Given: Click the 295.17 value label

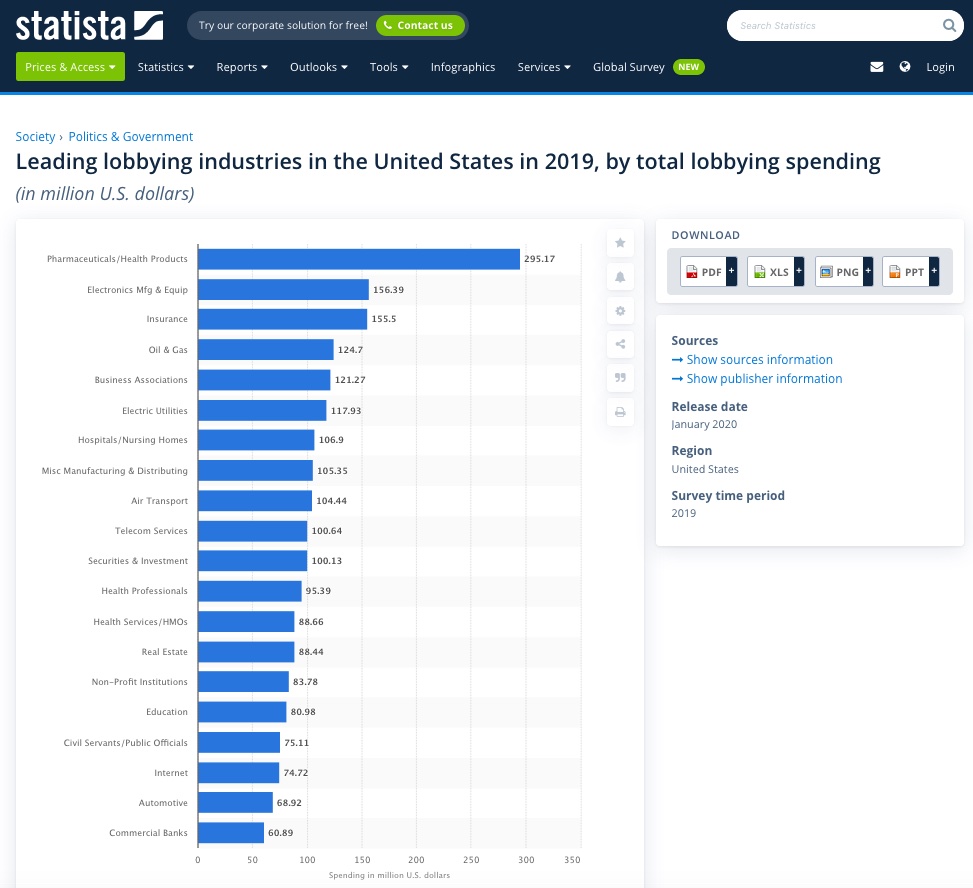Looking at the screenshot, I should (539, 259).
